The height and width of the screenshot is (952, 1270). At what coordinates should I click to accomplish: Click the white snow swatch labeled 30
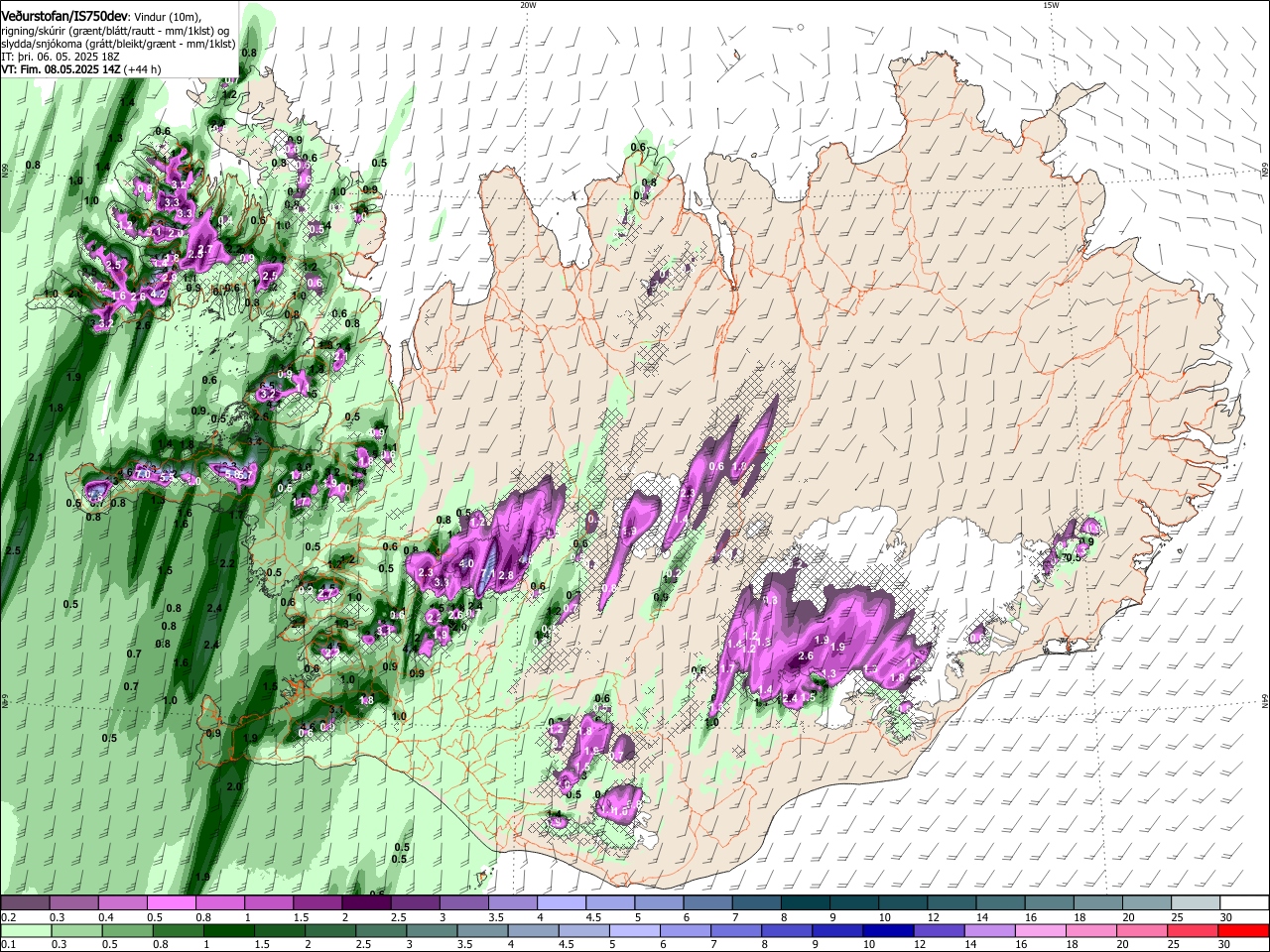[1245, 903]
